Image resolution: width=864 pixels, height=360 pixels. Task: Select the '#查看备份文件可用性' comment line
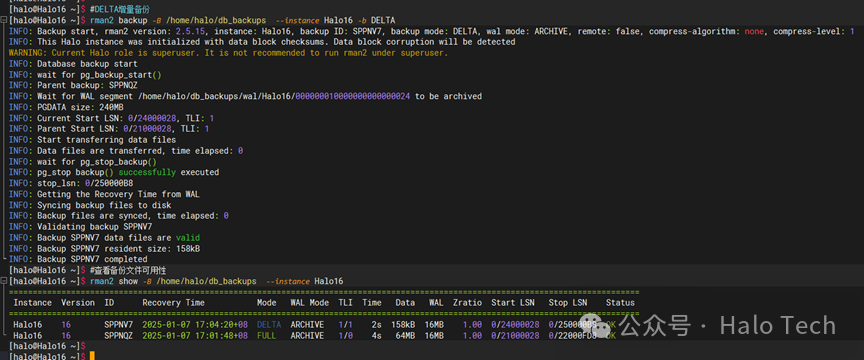(x=88, y=270)
